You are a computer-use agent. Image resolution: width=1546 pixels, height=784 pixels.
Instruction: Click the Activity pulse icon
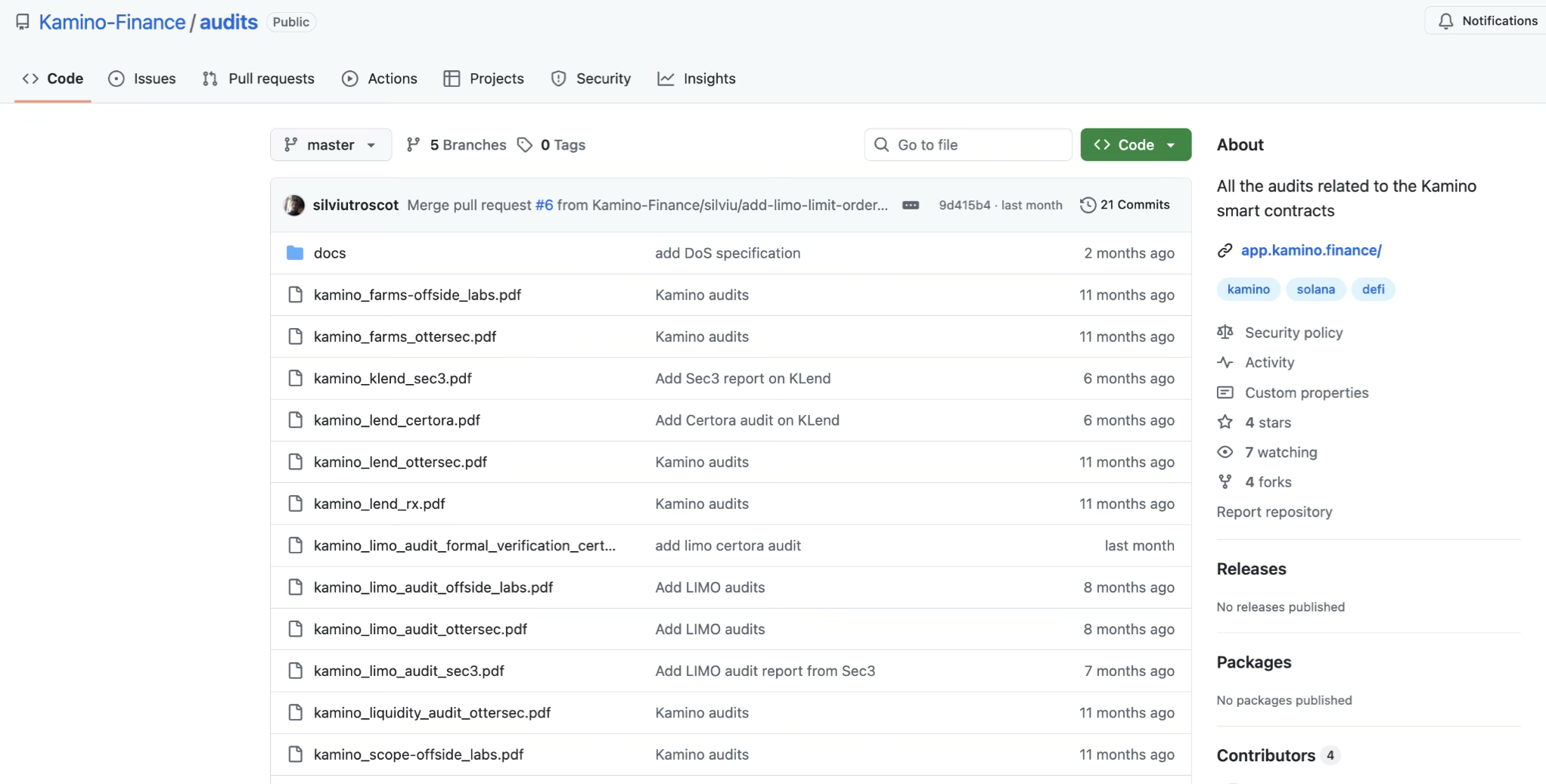tap(1225, 362)
